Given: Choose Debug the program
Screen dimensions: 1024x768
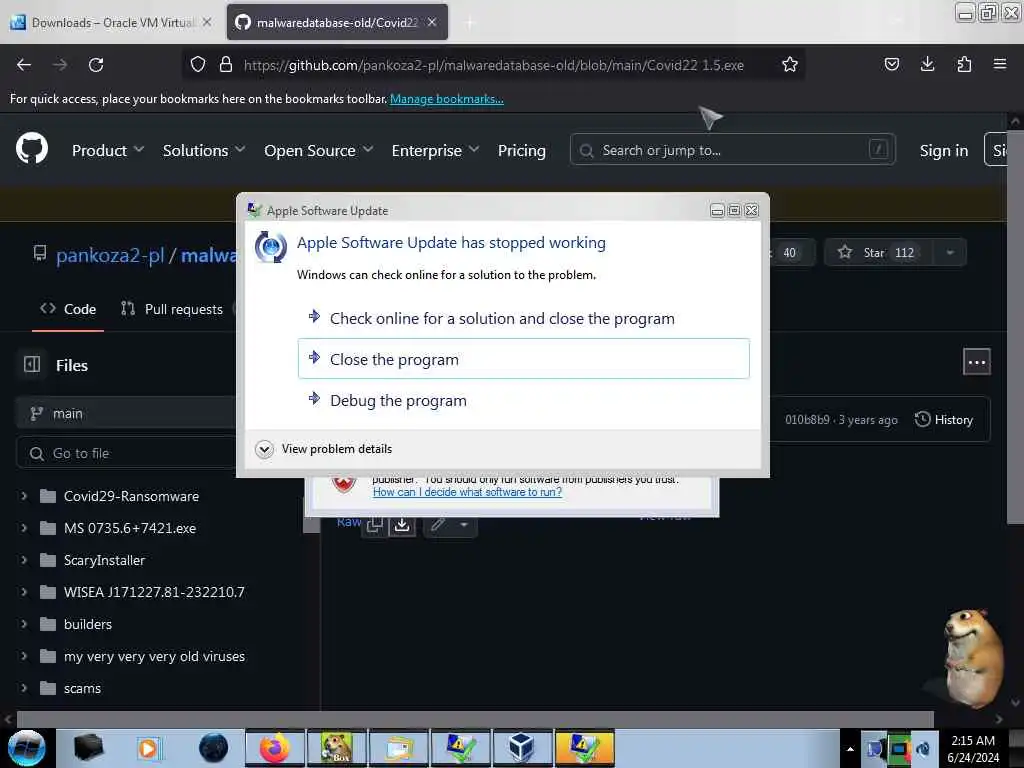Looking at the screenshot, I should [523, 400].
